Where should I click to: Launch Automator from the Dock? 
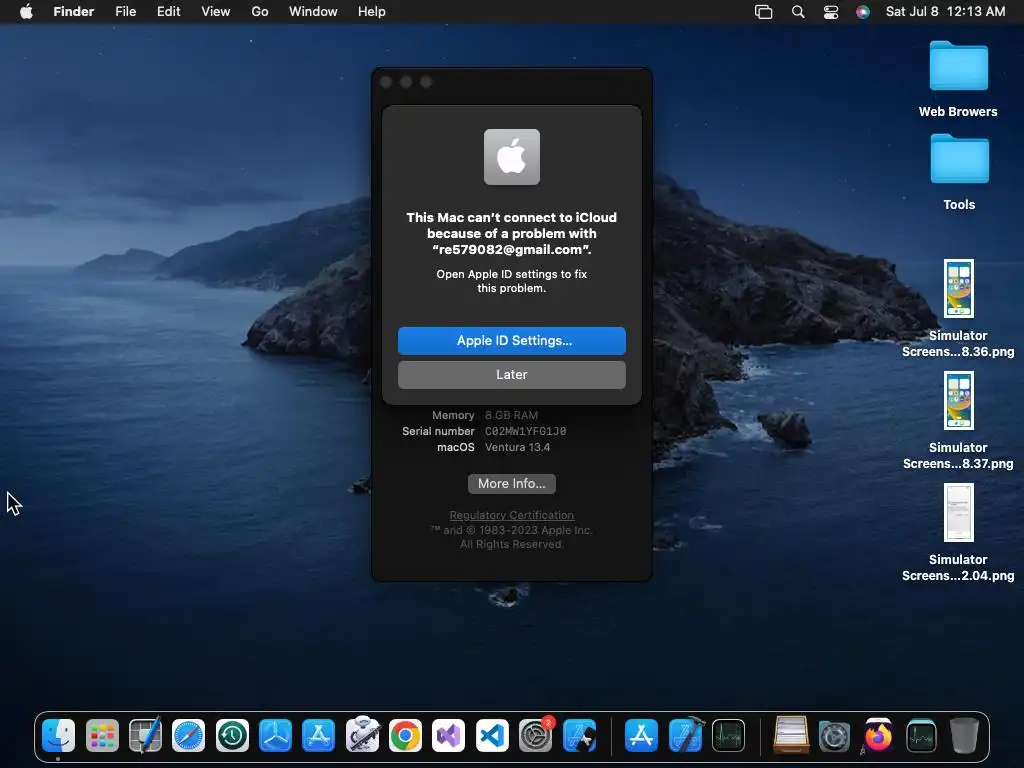point(362,735)
